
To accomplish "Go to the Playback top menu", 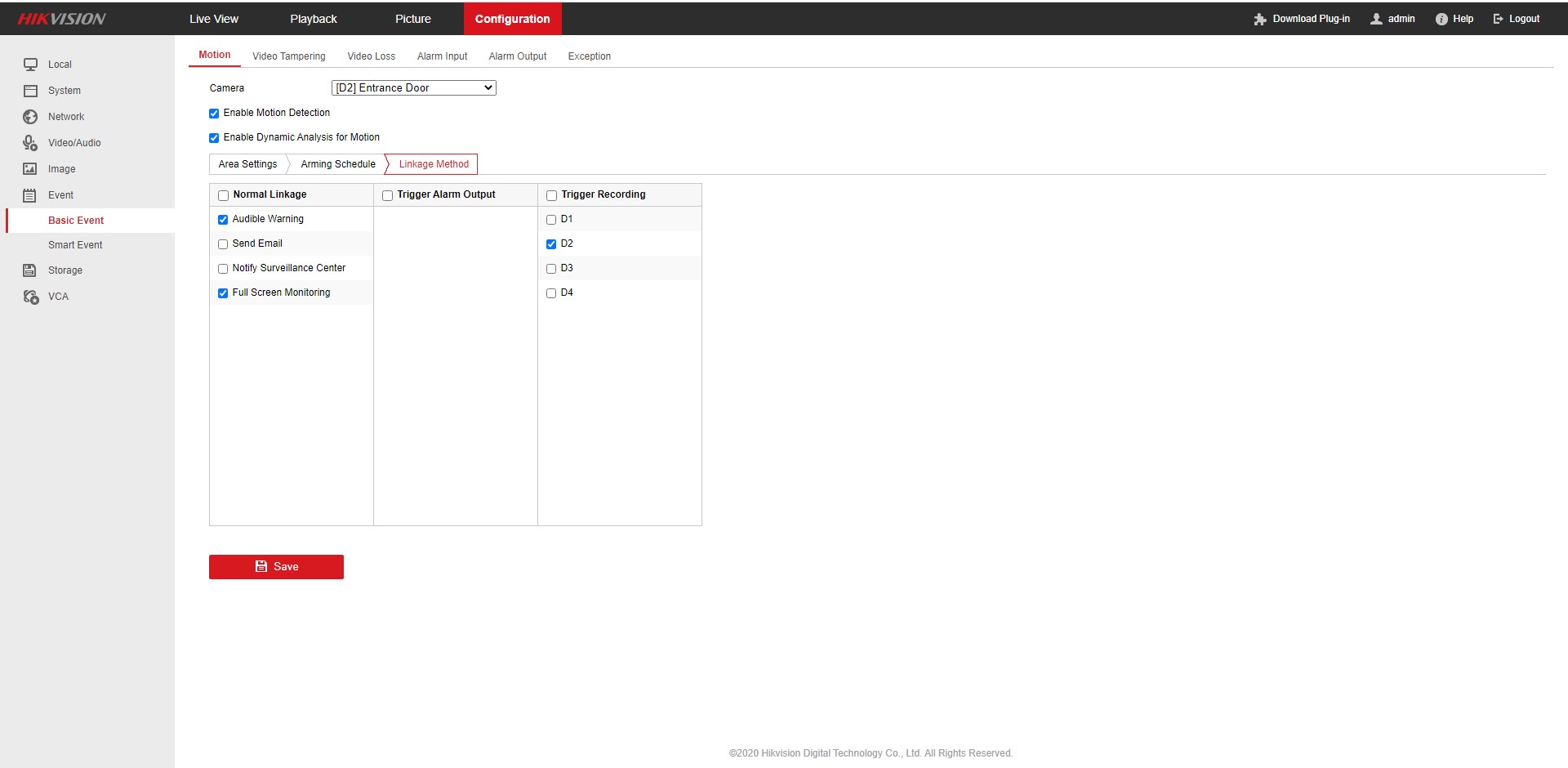I will [313, 19].
